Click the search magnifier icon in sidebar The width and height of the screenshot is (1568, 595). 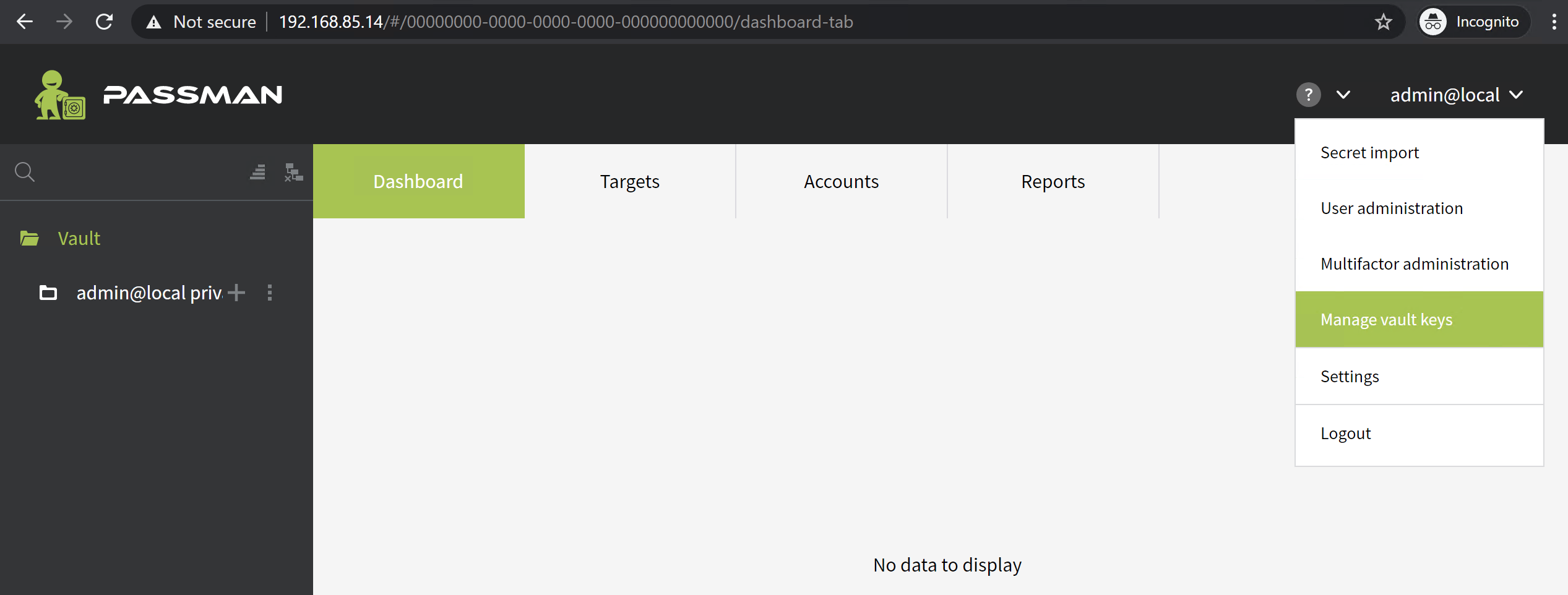tap(25, 172)
